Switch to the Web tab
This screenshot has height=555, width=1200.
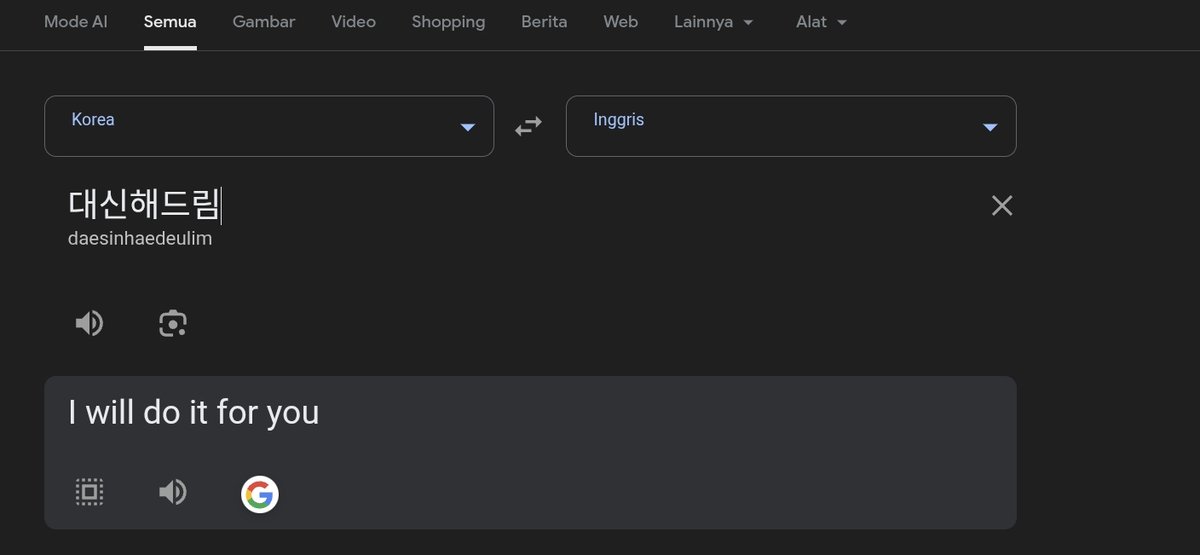[621, 22]
